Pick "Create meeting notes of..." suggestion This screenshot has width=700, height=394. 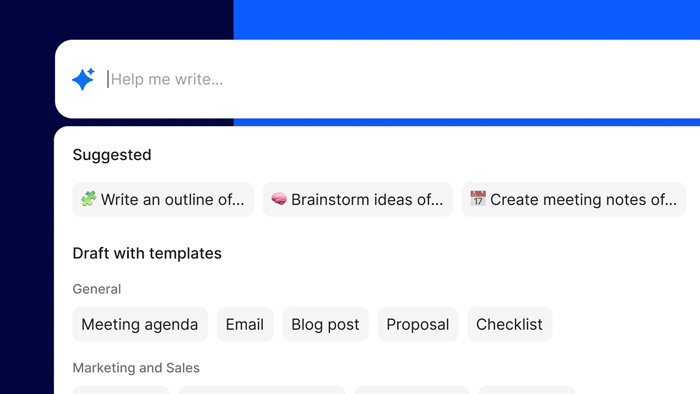coord(574,199)
